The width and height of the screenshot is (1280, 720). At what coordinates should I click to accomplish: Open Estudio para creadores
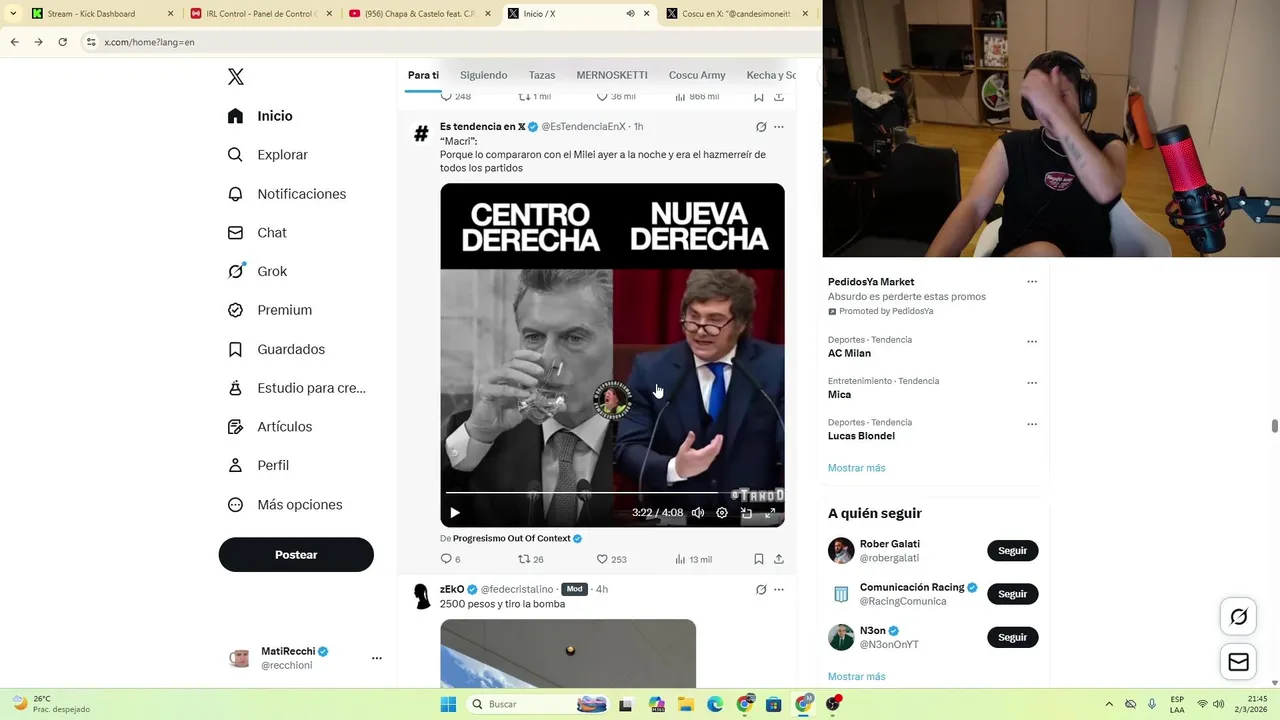[296, 388]
